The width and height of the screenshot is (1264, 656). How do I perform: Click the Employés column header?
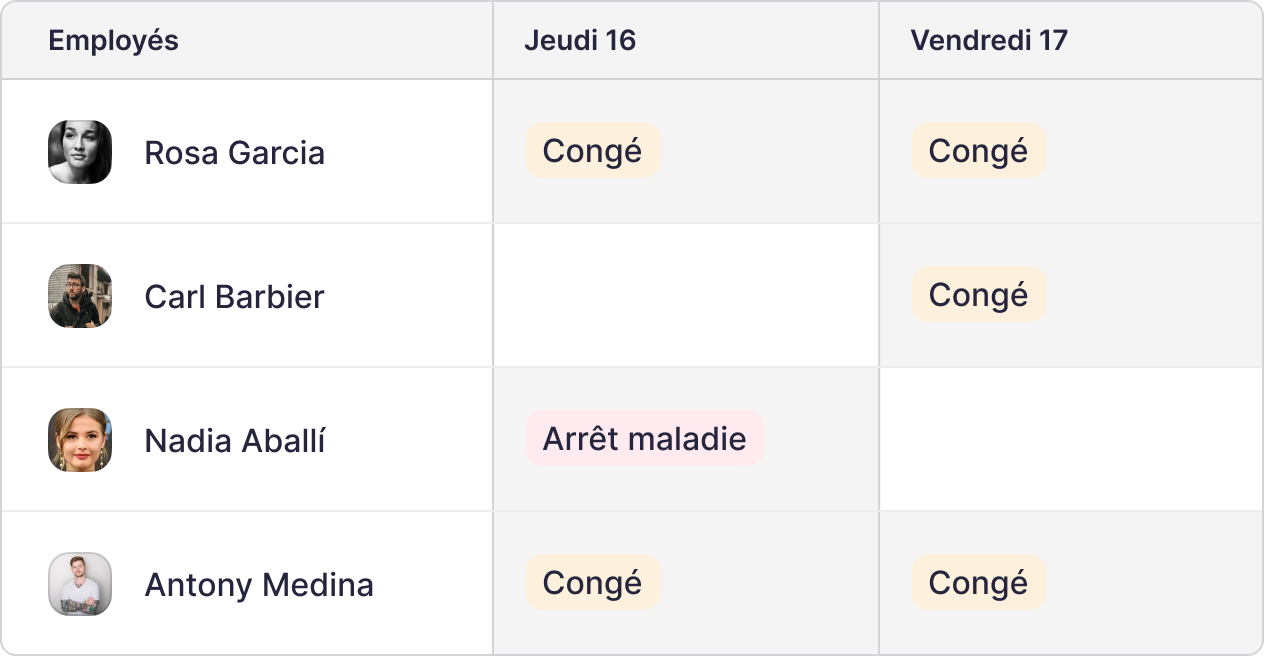click(113, 41)
